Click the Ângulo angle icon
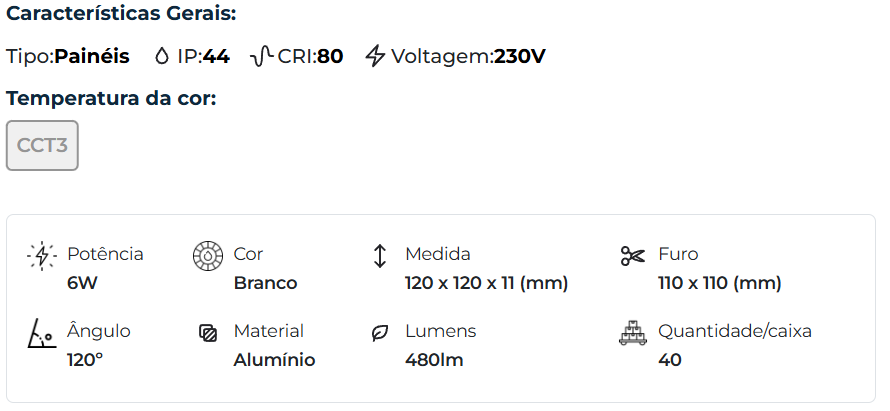 pyautogui.click(x=41, y=333)
